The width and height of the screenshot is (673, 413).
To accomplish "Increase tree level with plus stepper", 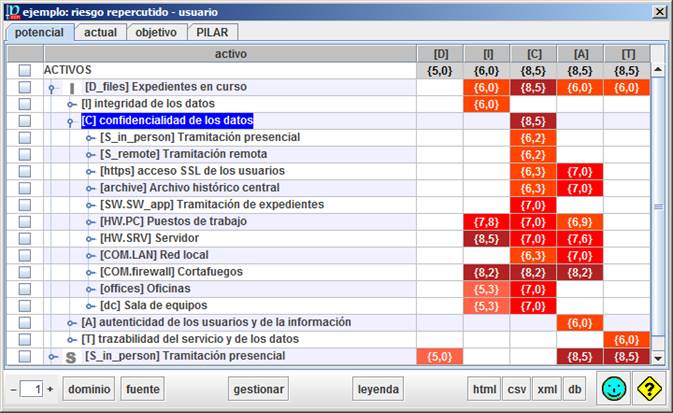I will point(48,389).
